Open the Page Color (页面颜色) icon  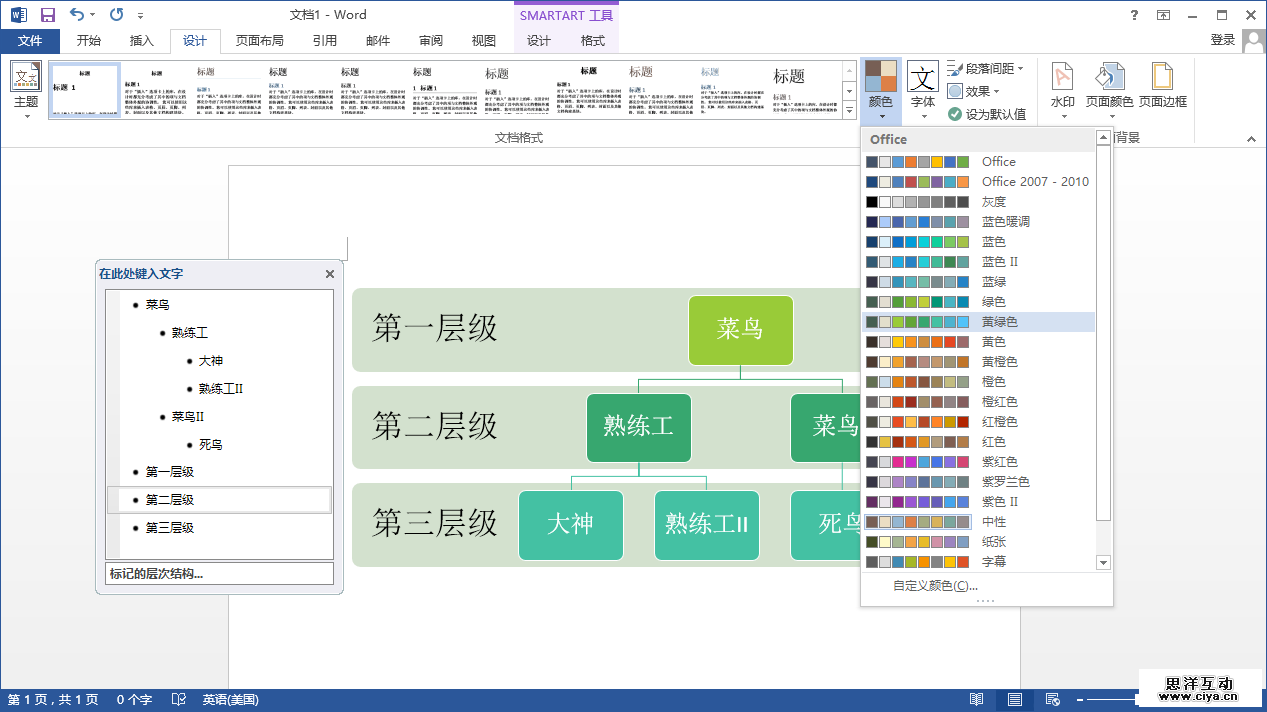coord(1109,85)
